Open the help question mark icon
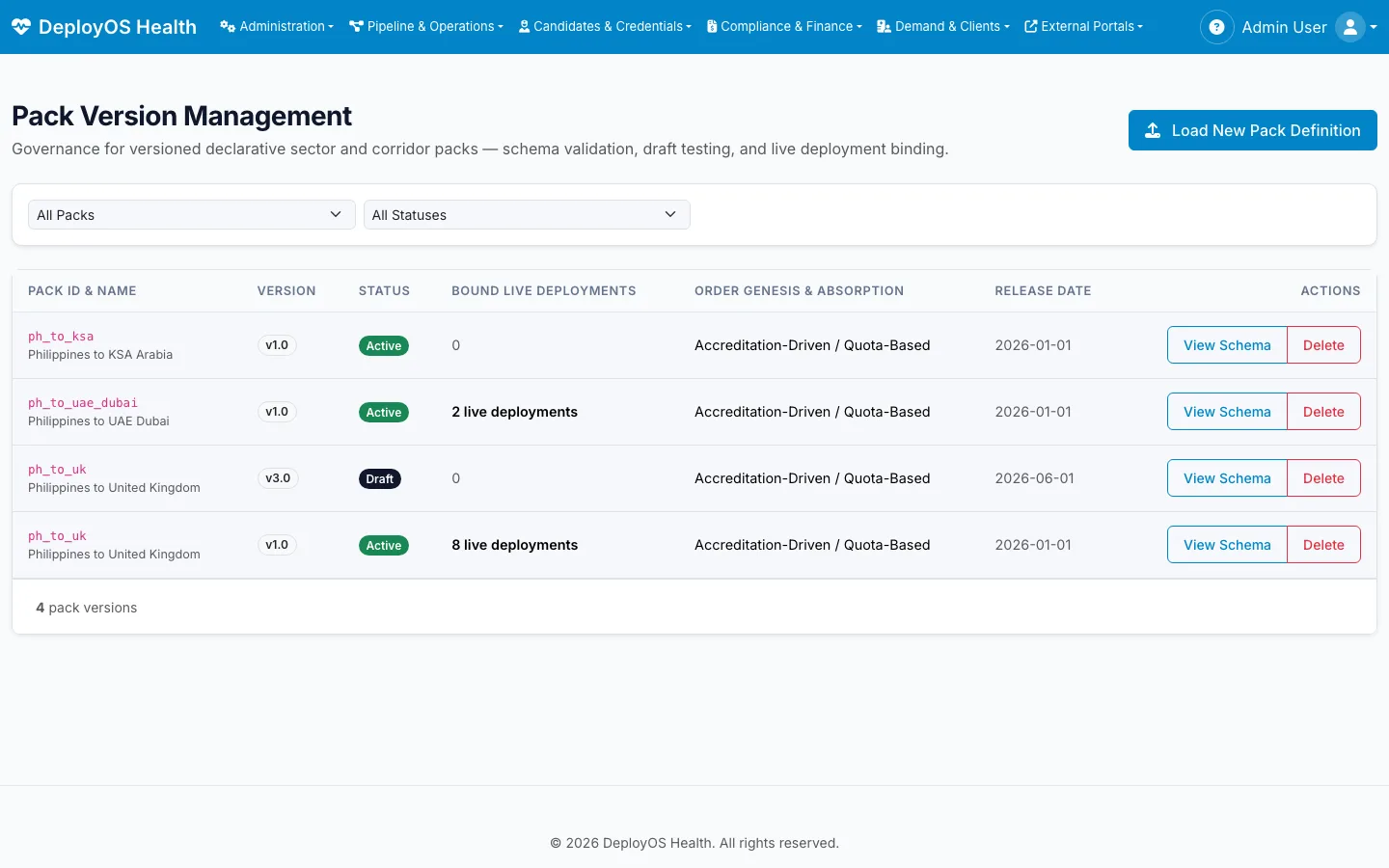Screen dimensions: 1389x868 1216,27
